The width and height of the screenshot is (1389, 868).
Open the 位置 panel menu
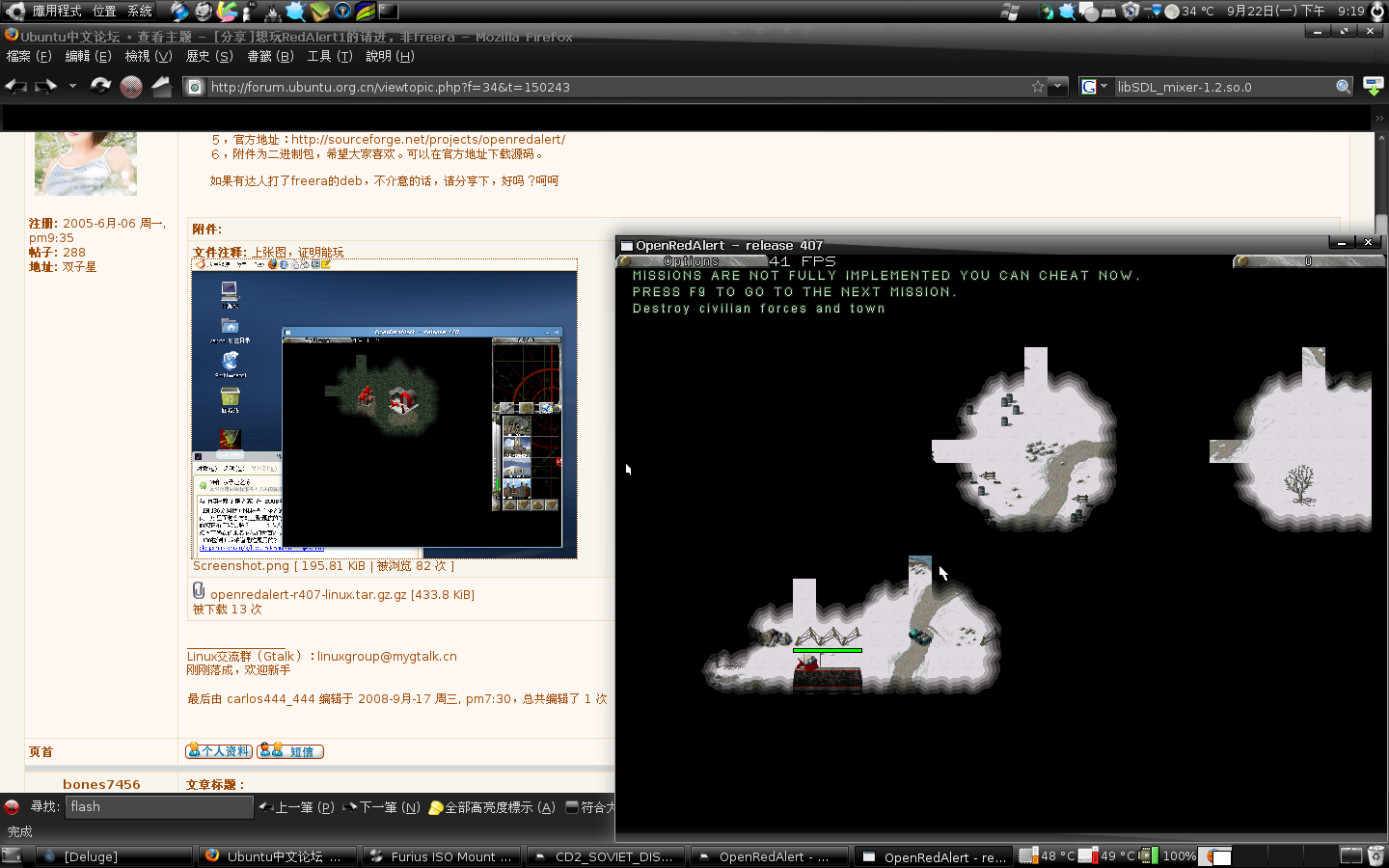coord(104,12)
